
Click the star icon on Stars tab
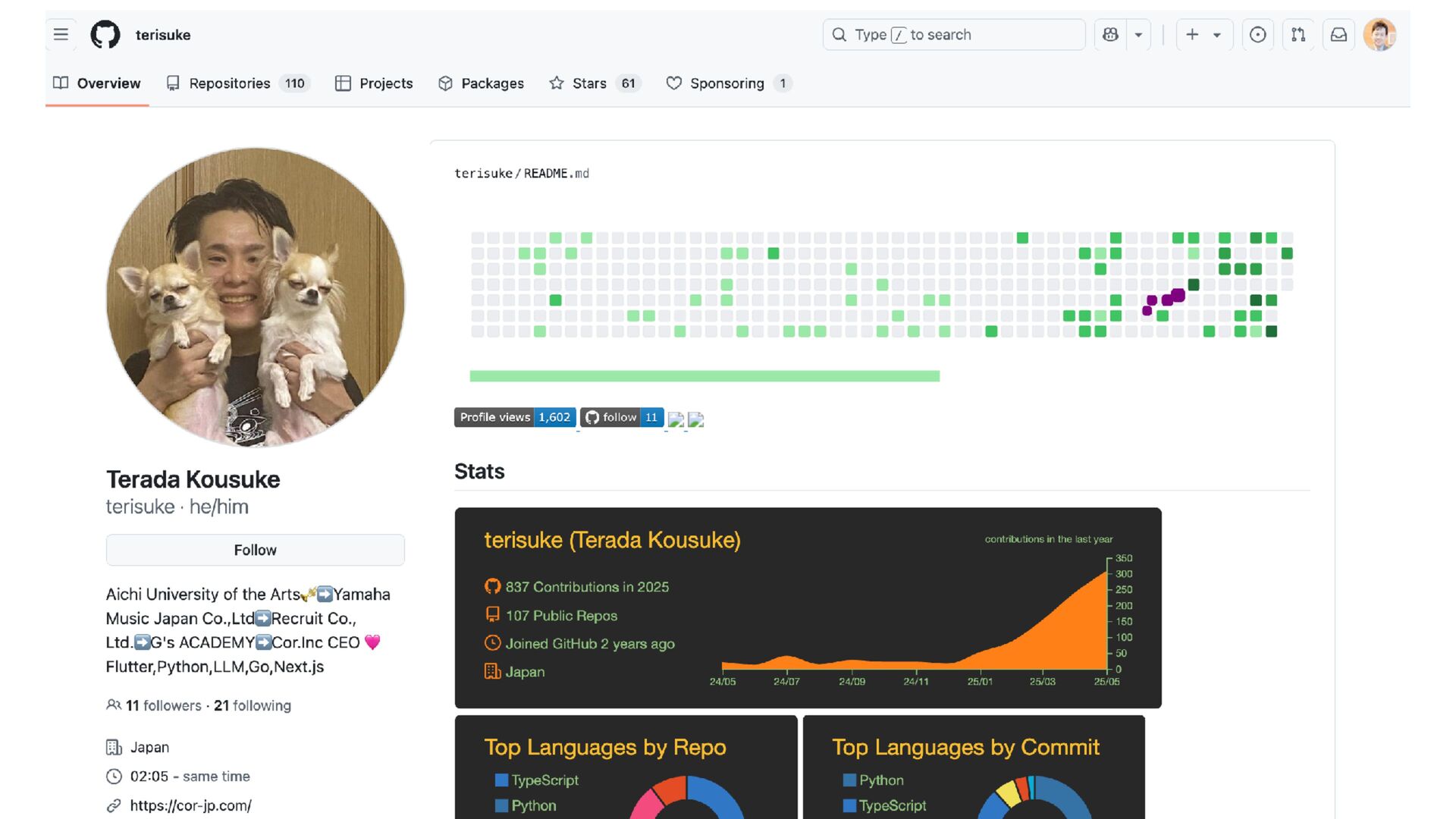coord(557,83)
